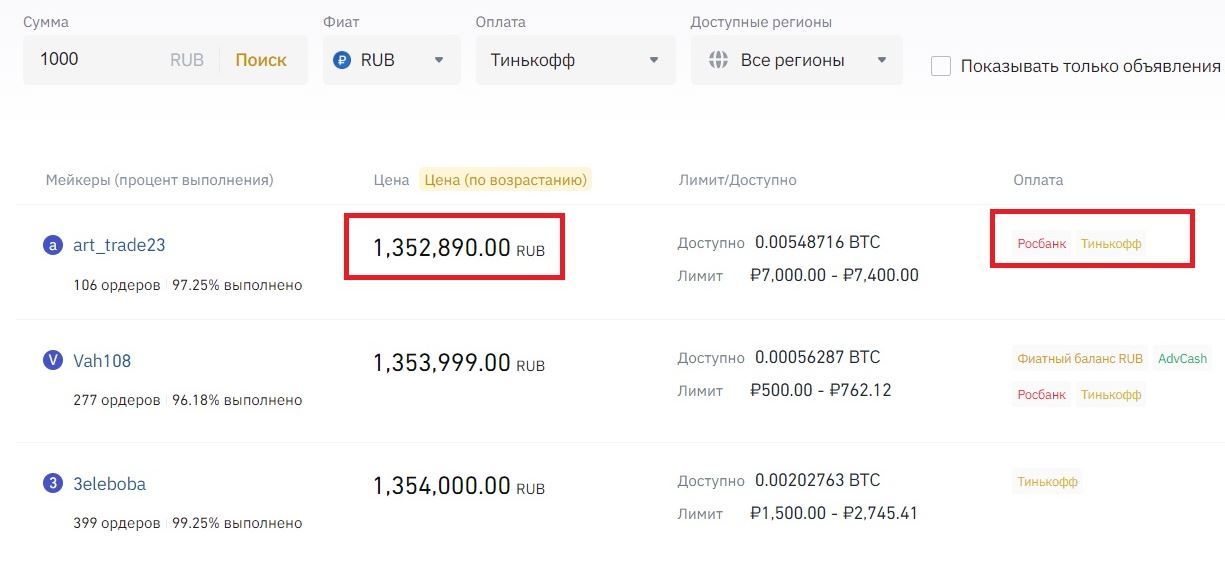Open art_trade23 maker profile
The width and height of the screenshot is (1225, 576).
(119, 245)
